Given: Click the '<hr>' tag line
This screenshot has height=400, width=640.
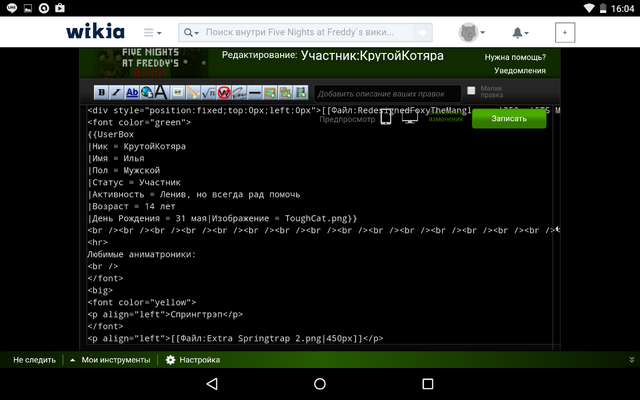Looking at the screenshot, I should [98, 242].
